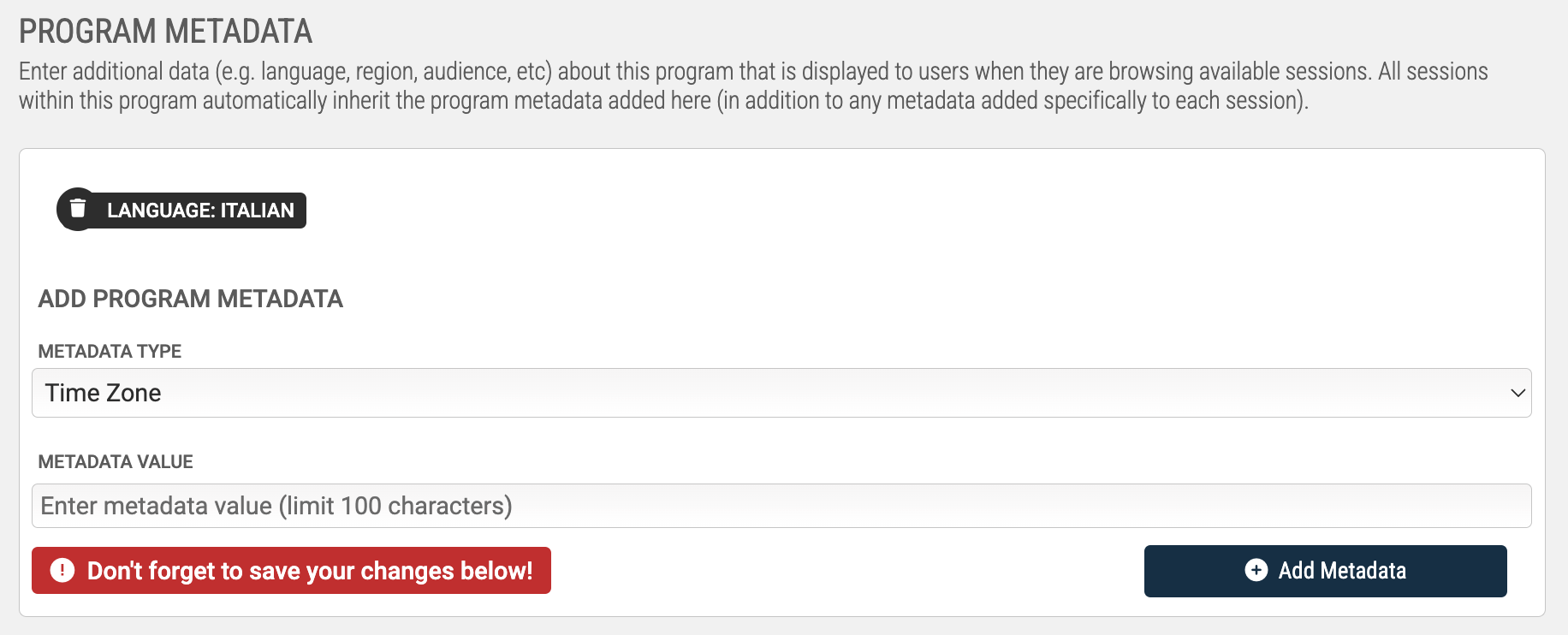Expand dropdown using the chevron arrow
The image size is (1568, 635).
tap(1518, 393)
